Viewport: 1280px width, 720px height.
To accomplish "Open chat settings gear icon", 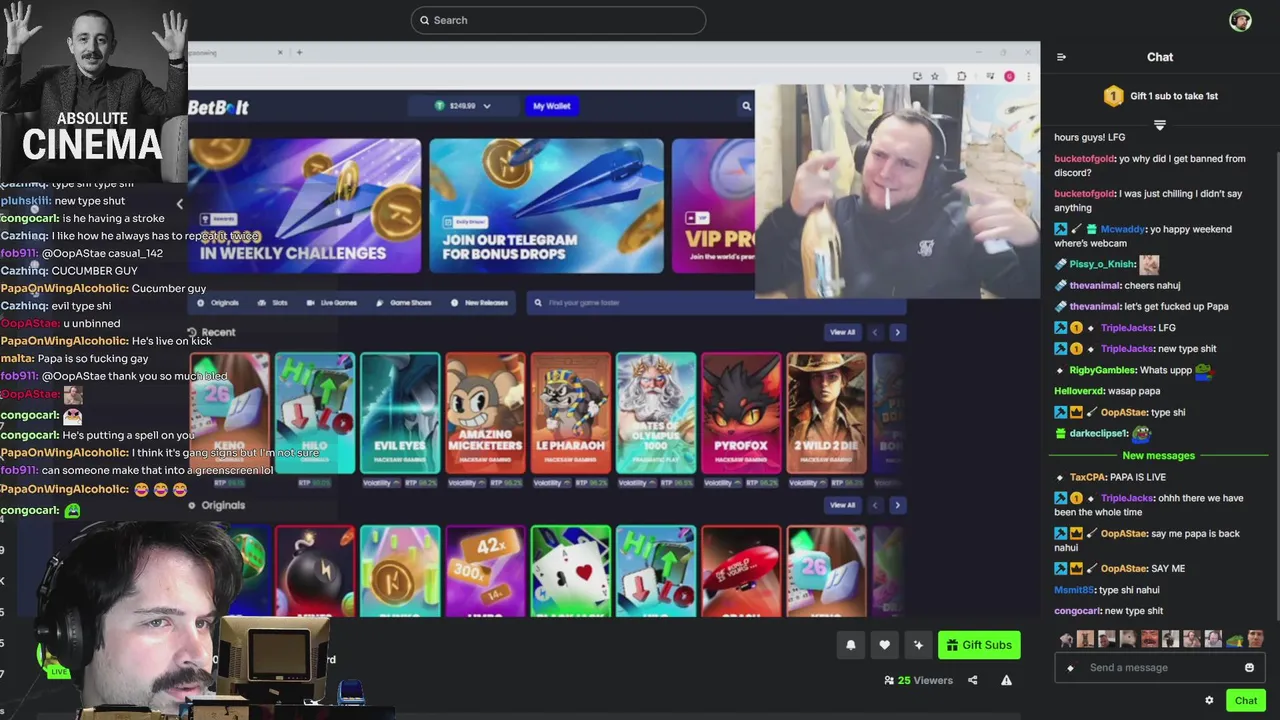I will pyautogui.click(x=1209, y=700).
